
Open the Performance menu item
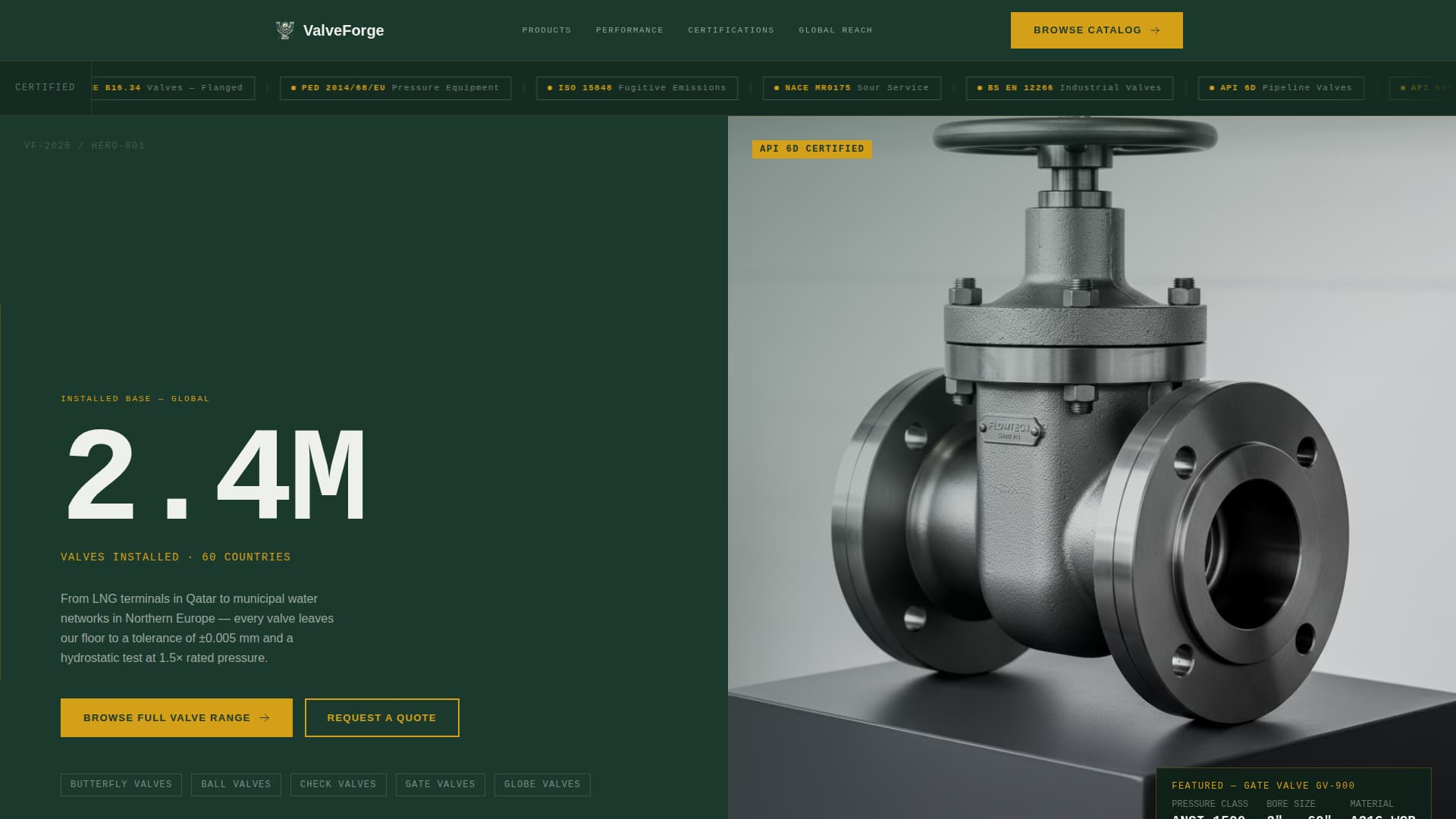629,30
